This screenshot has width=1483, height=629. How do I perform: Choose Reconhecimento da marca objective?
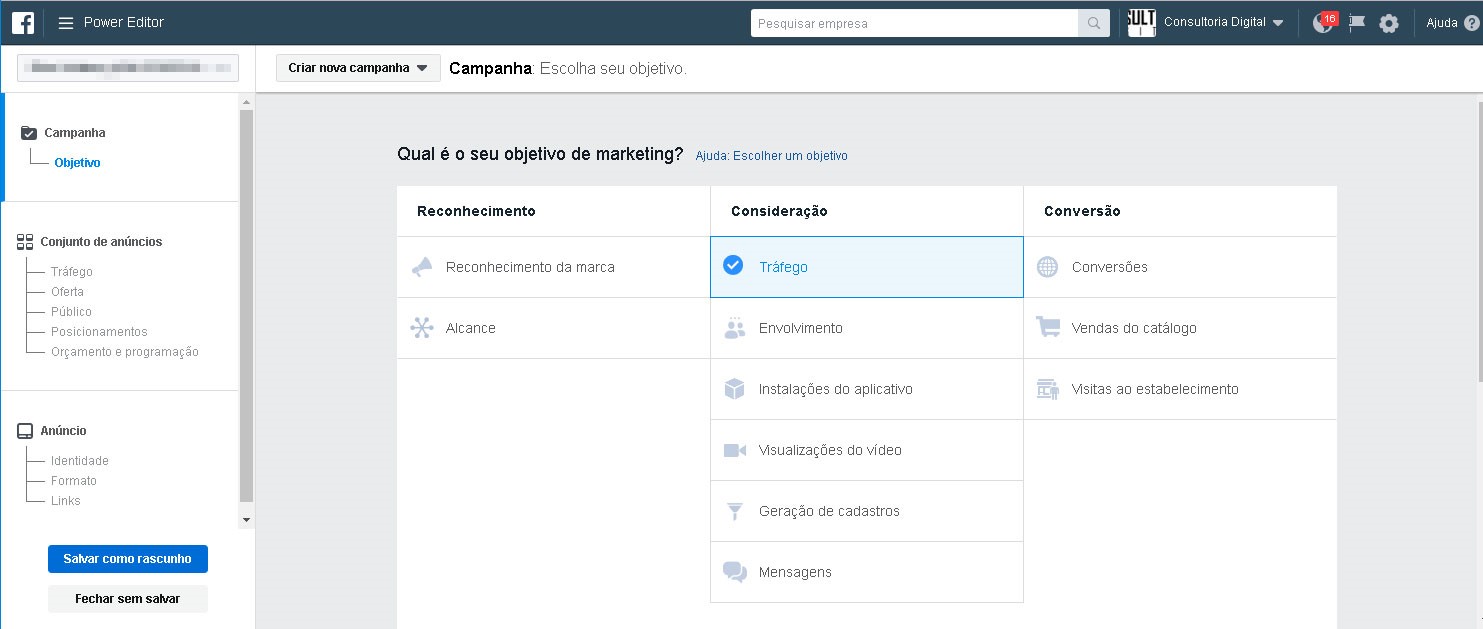coord(553,267)
